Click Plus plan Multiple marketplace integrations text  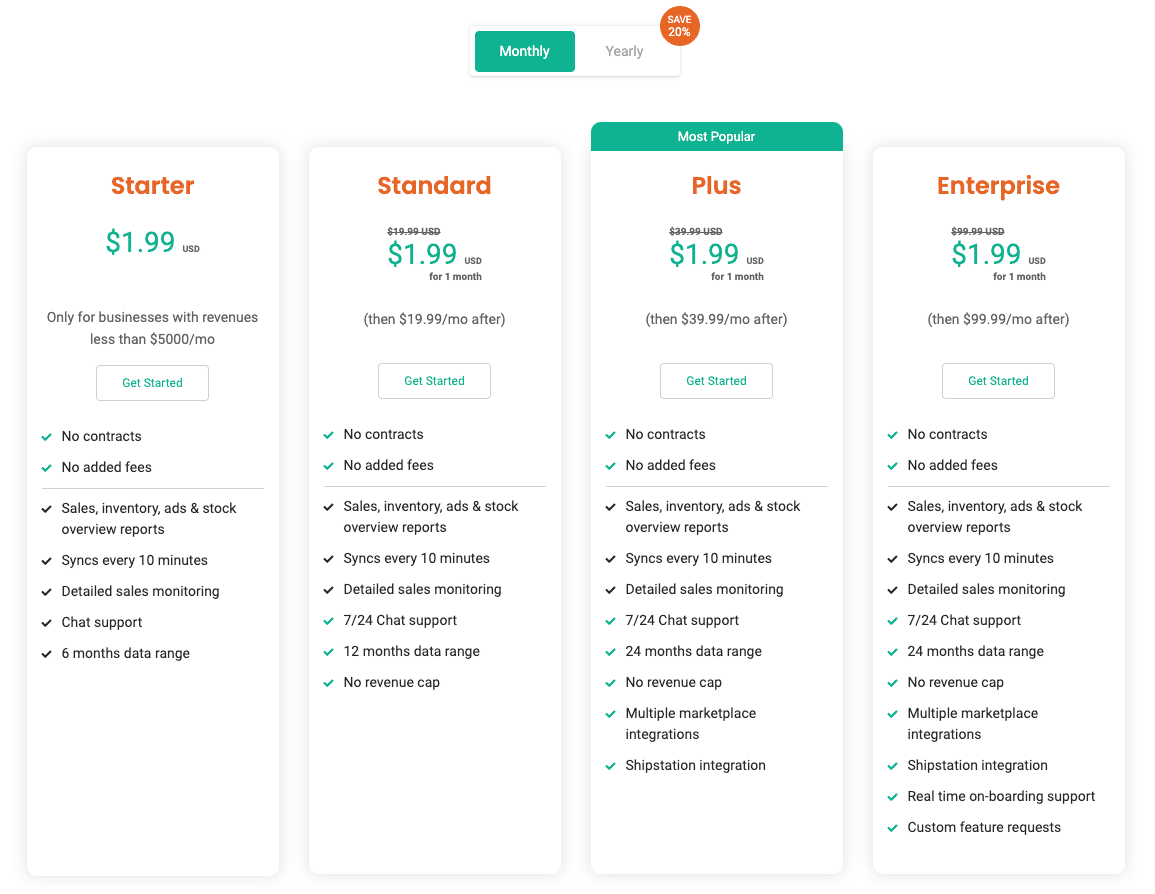pos(690,724)
